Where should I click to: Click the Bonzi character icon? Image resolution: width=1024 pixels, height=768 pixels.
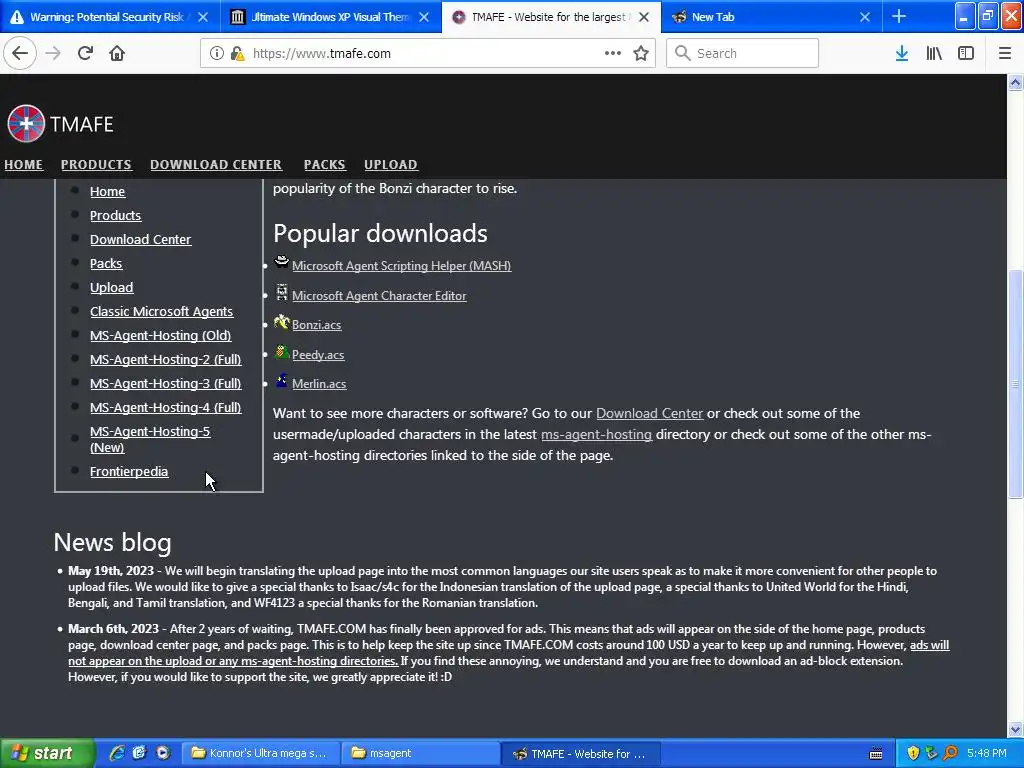[x=281, y=322]
